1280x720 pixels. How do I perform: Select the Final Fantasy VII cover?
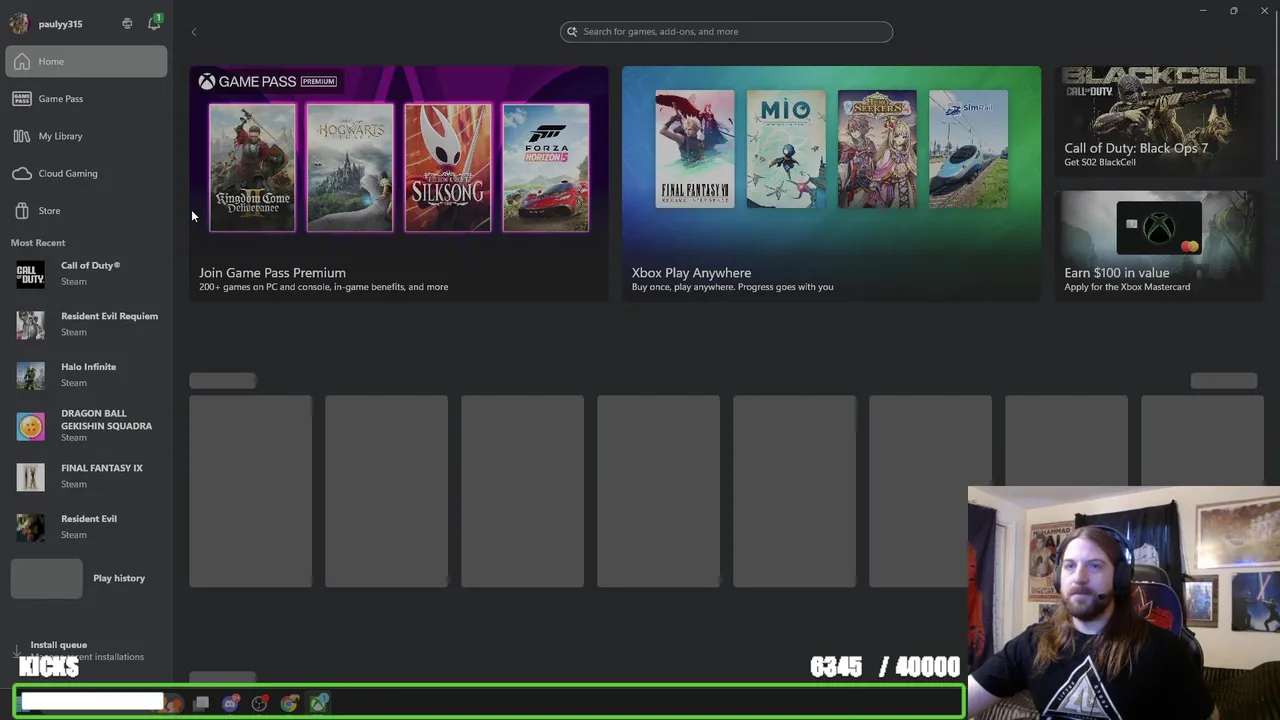point(694,149)
